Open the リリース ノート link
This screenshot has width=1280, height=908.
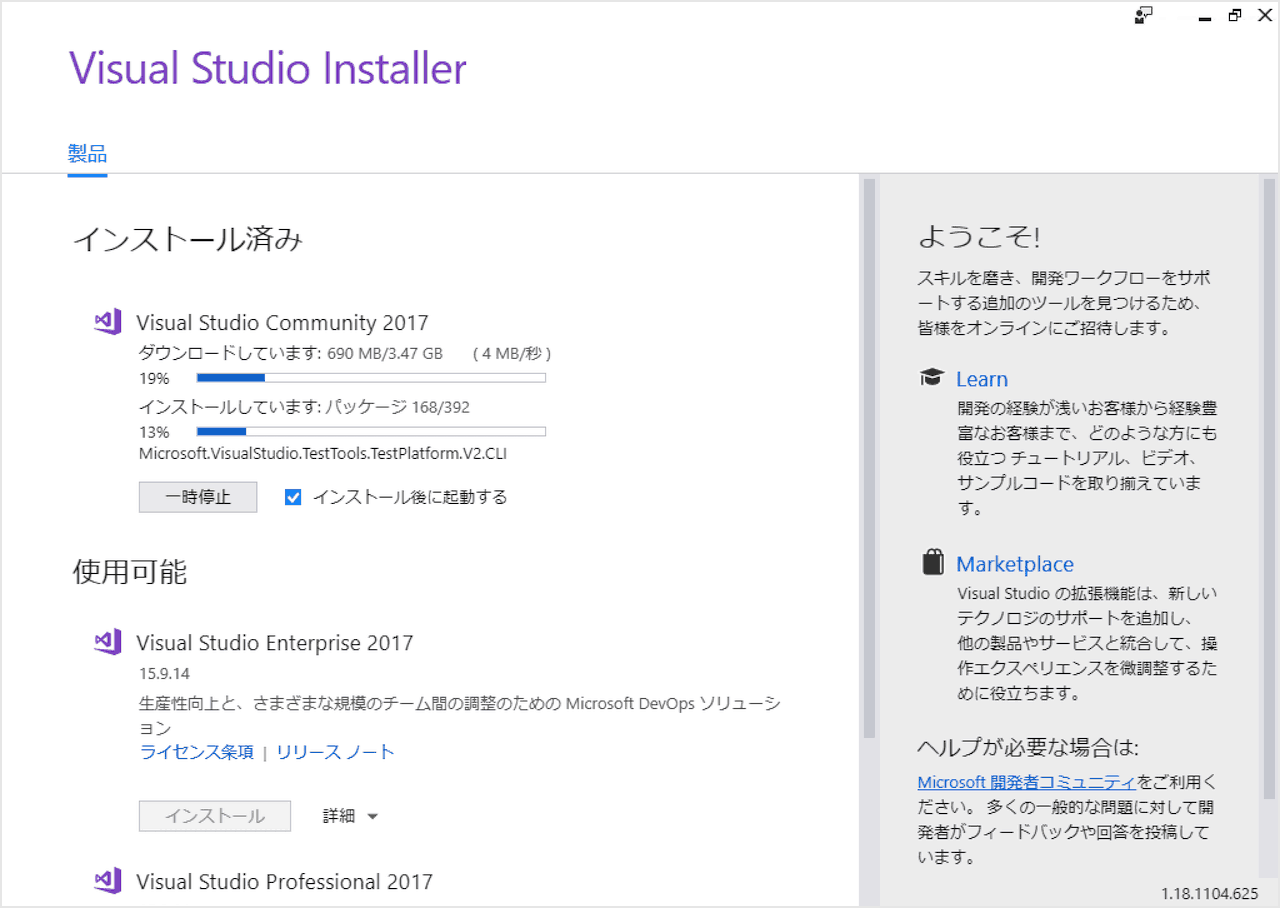click(335, 752)
